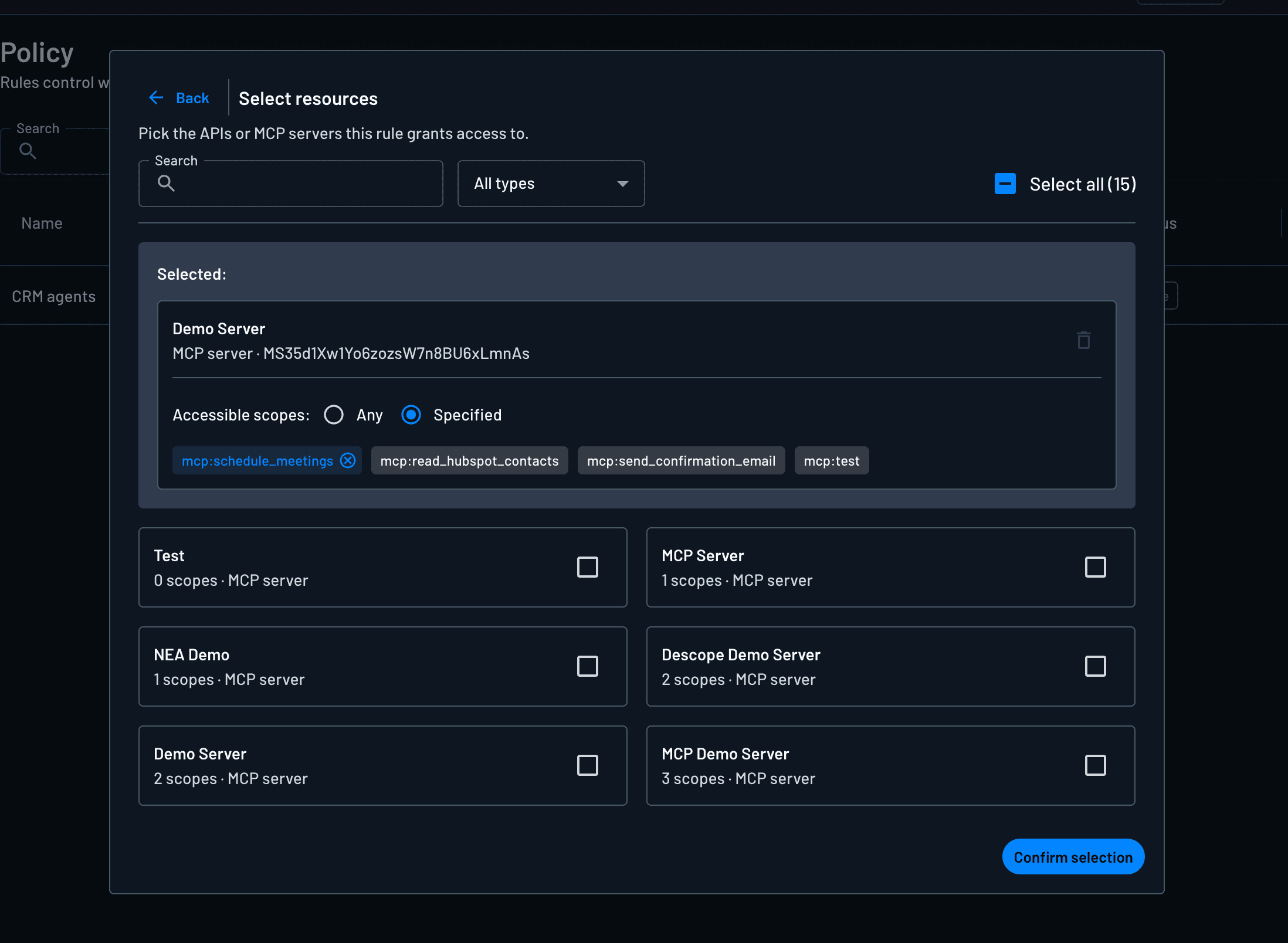This screenshot has height=943, width=1288.
Task: Click the Confirm selection button
Action: click(1073, 857)
